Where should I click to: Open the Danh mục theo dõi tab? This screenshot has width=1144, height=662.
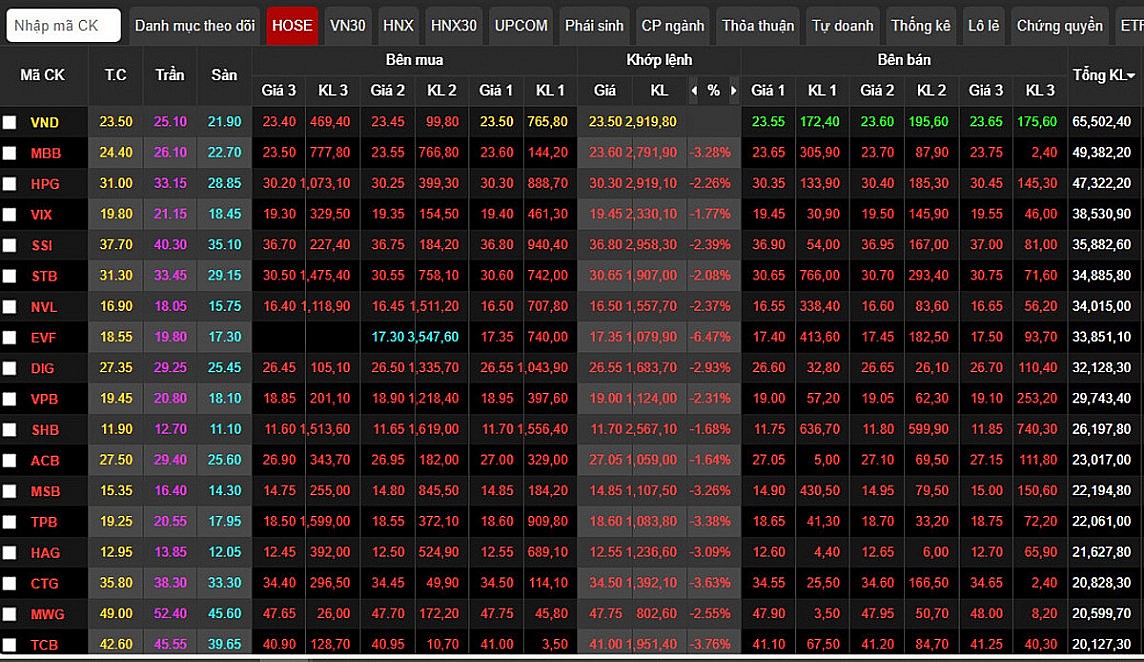[x=195, y=26]
